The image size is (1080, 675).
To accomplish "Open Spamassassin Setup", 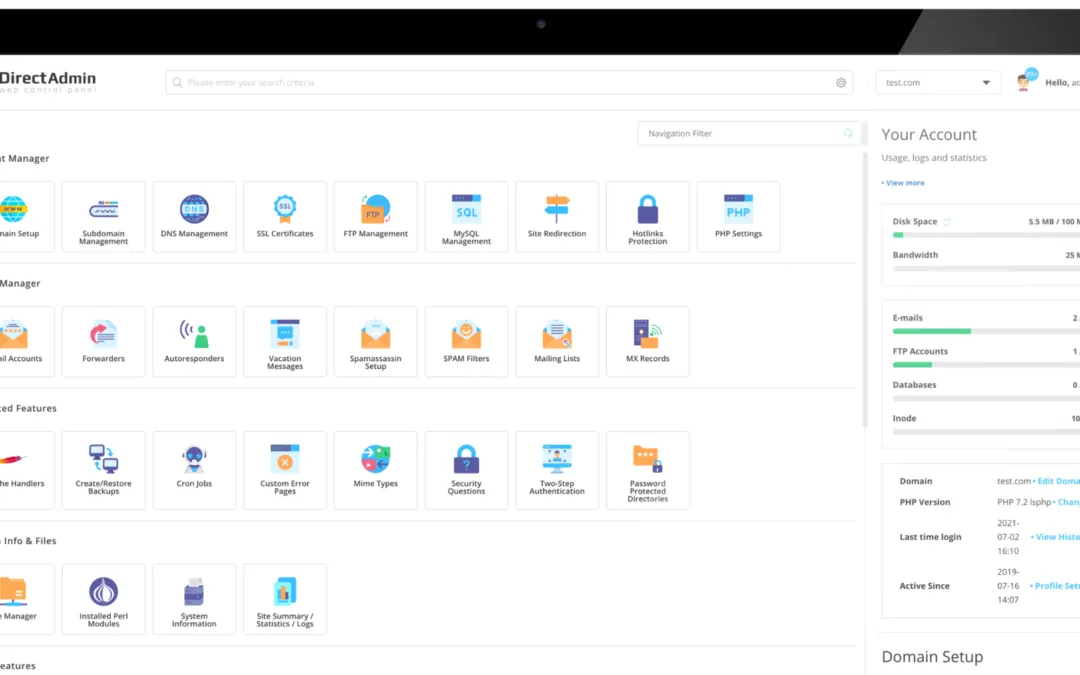I will (x=375, y=341).
